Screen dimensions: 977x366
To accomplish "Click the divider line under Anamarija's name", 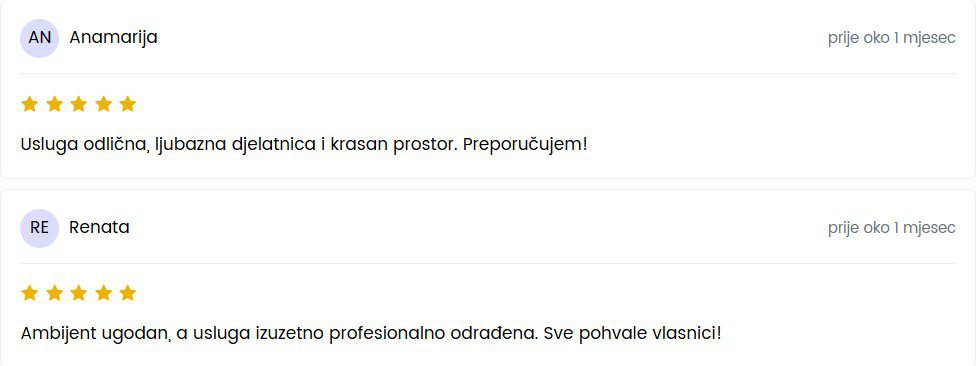I will 488,74.
